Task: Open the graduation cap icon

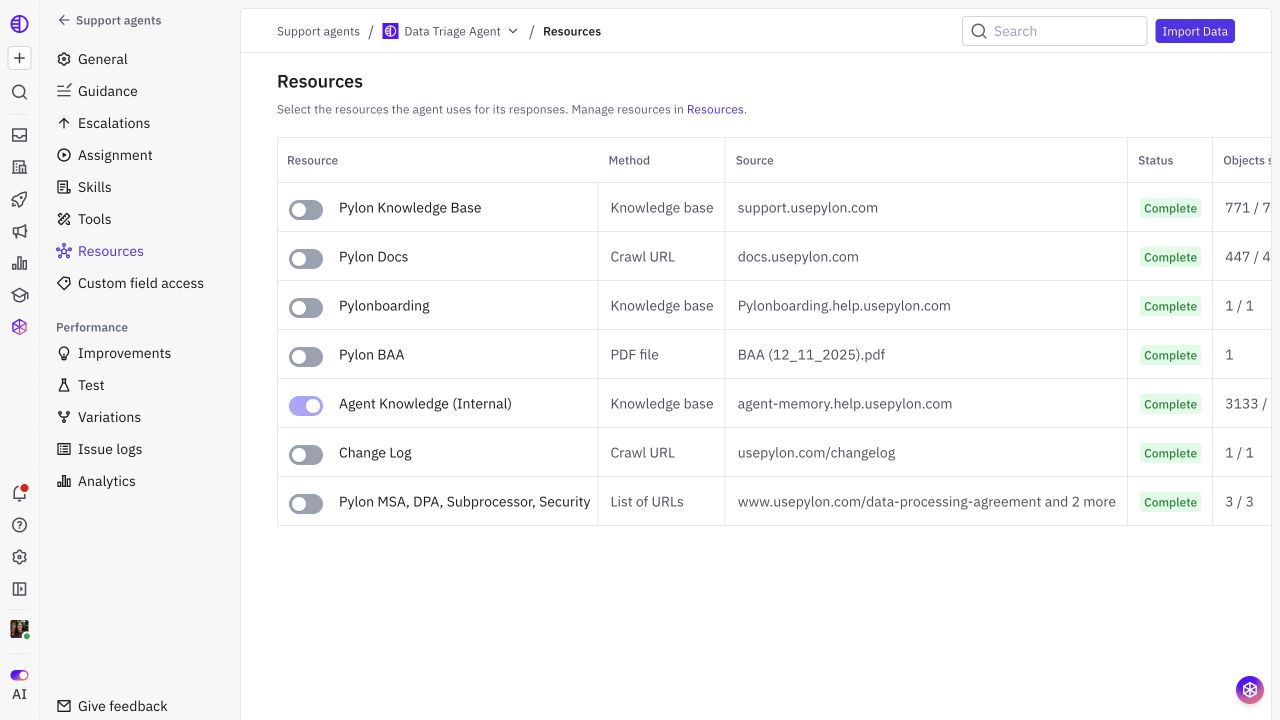Action: pyautogui.click(x=19, y=295)
